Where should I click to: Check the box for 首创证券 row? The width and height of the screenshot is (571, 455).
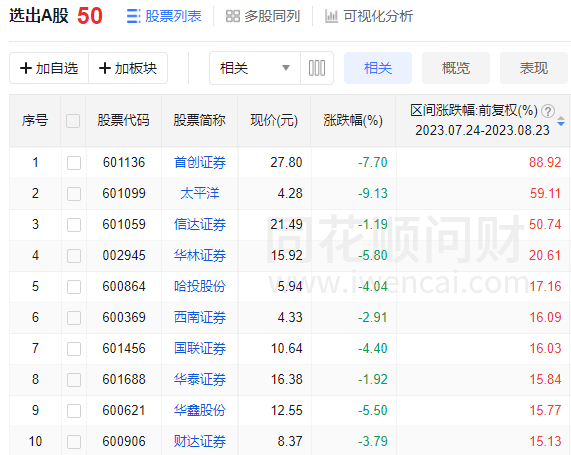point(74,163)
